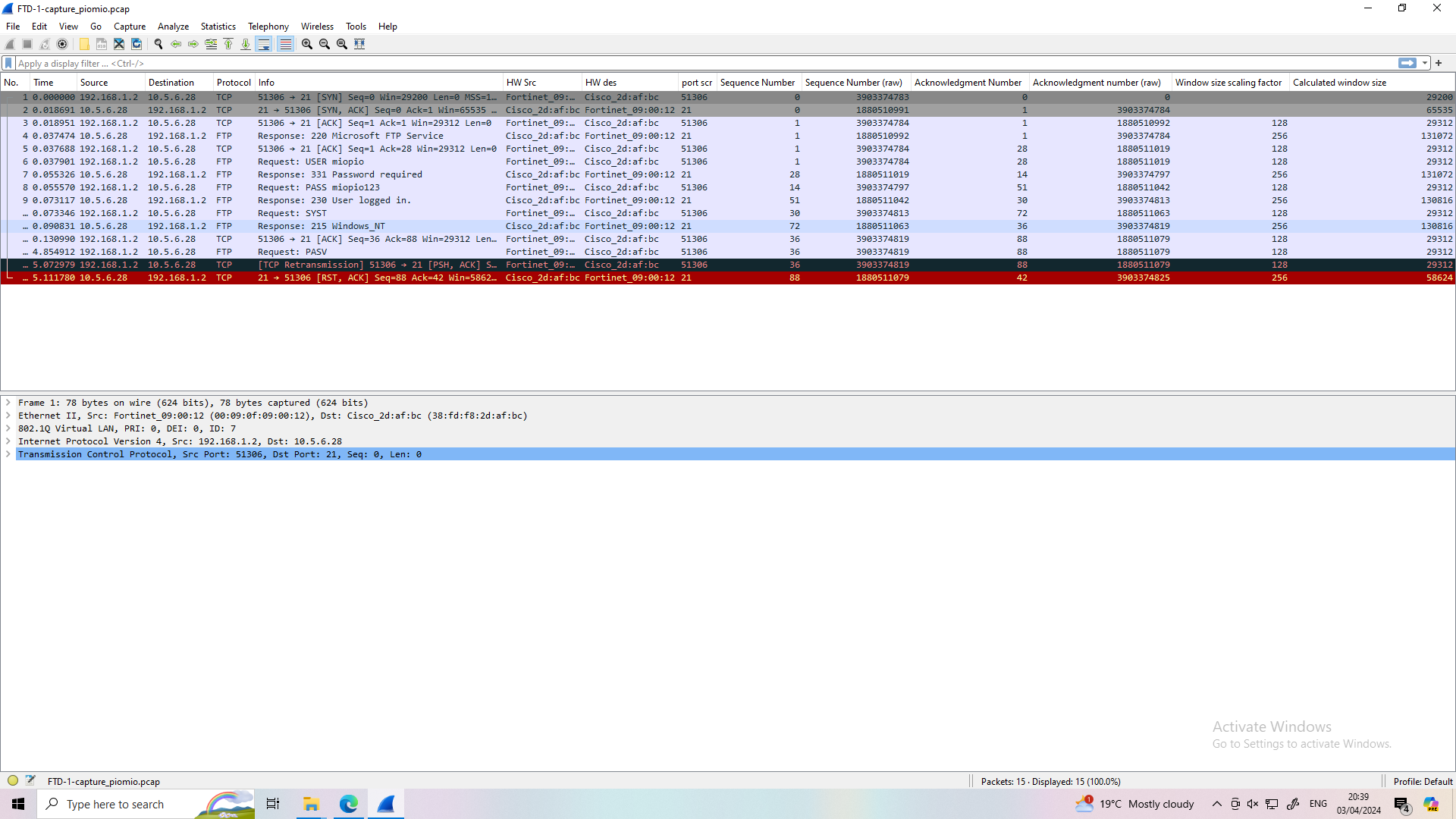Reload this capture file
Viewport: 1456px width, 819px height.
pyautogui.click(x=136, y=44)
